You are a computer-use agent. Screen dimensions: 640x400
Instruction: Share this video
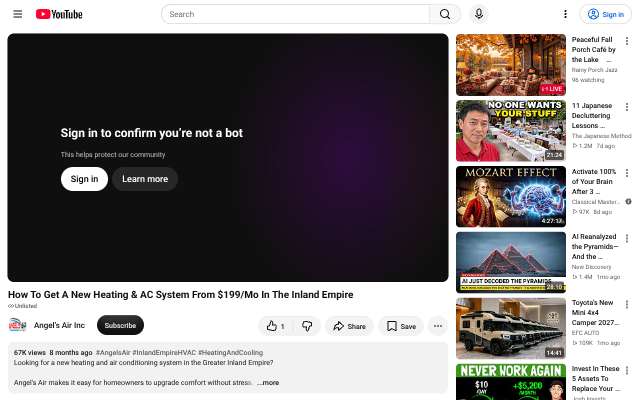coord(349,326)
